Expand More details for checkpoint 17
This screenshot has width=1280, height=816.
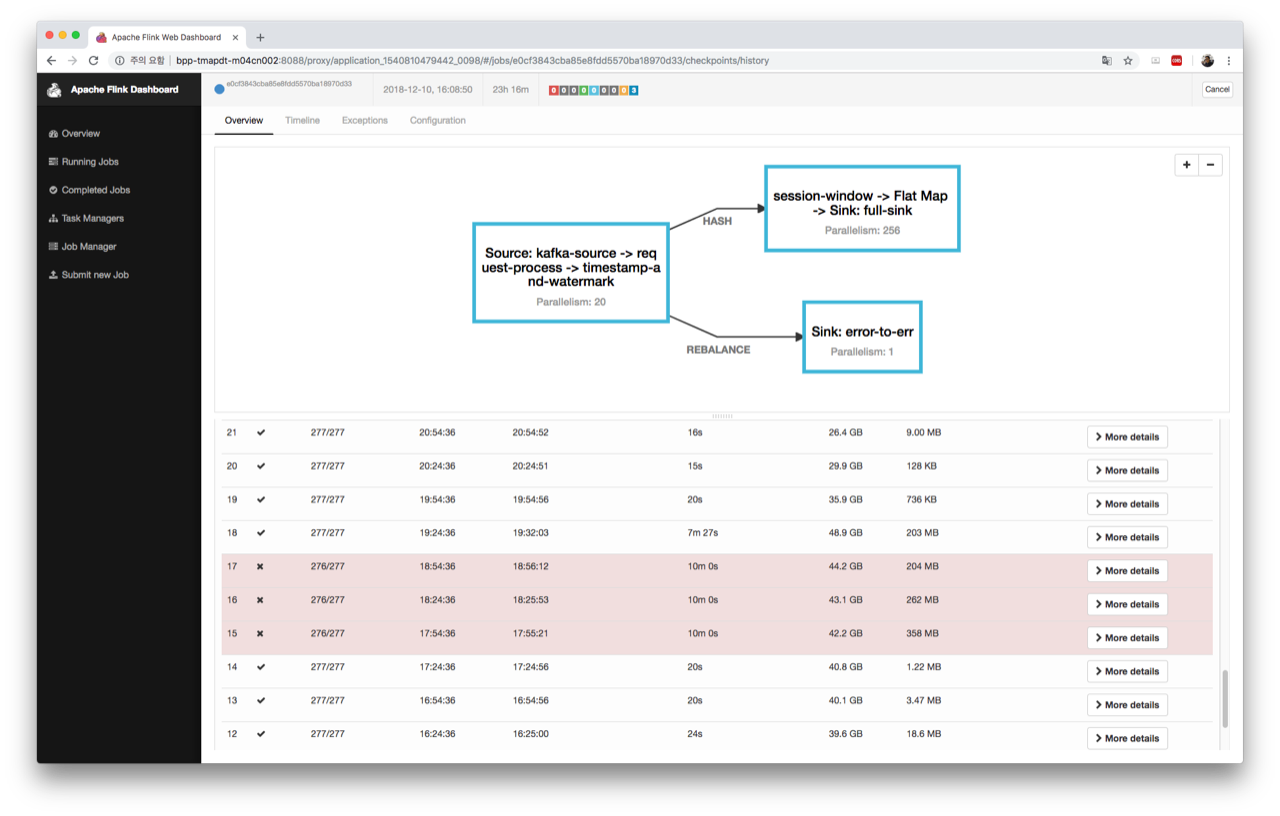(1127, 571)
